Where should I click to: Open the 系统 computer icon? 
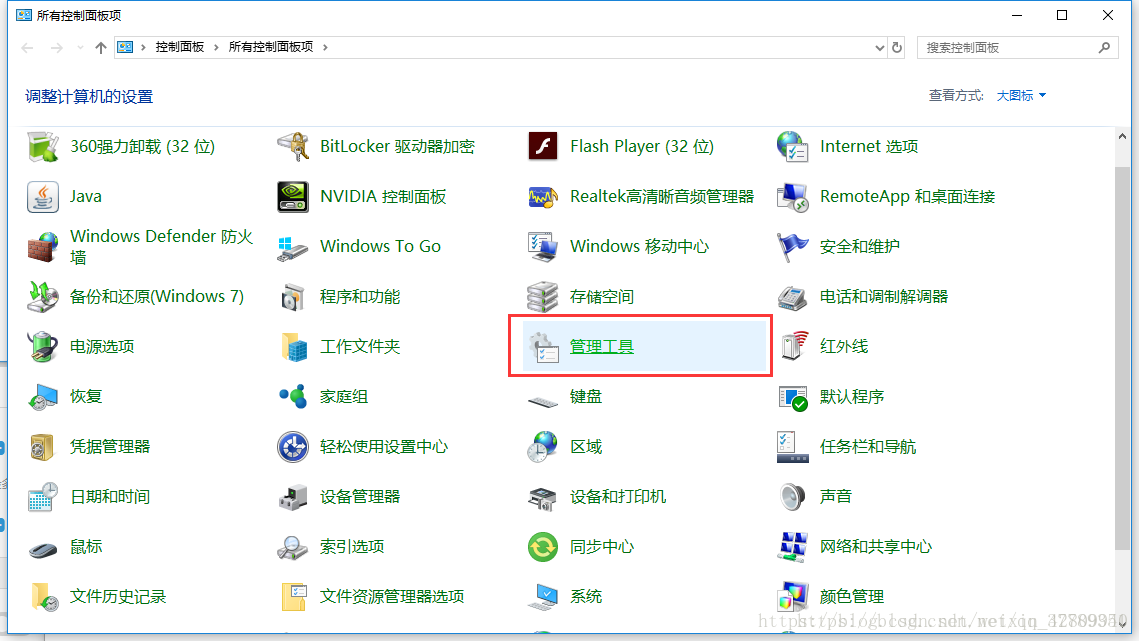543,597
